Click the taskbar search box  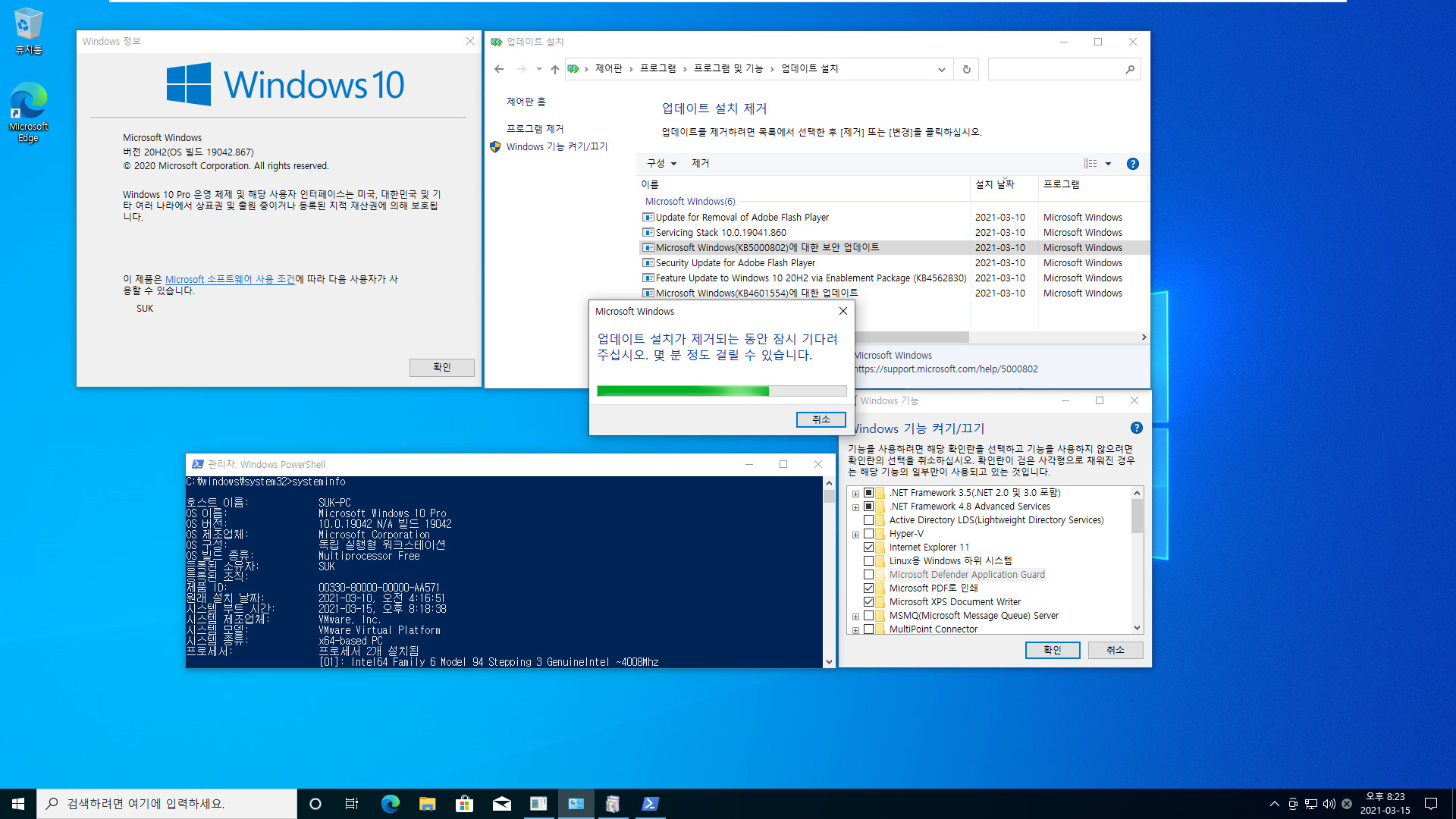(x=167, y=804)
